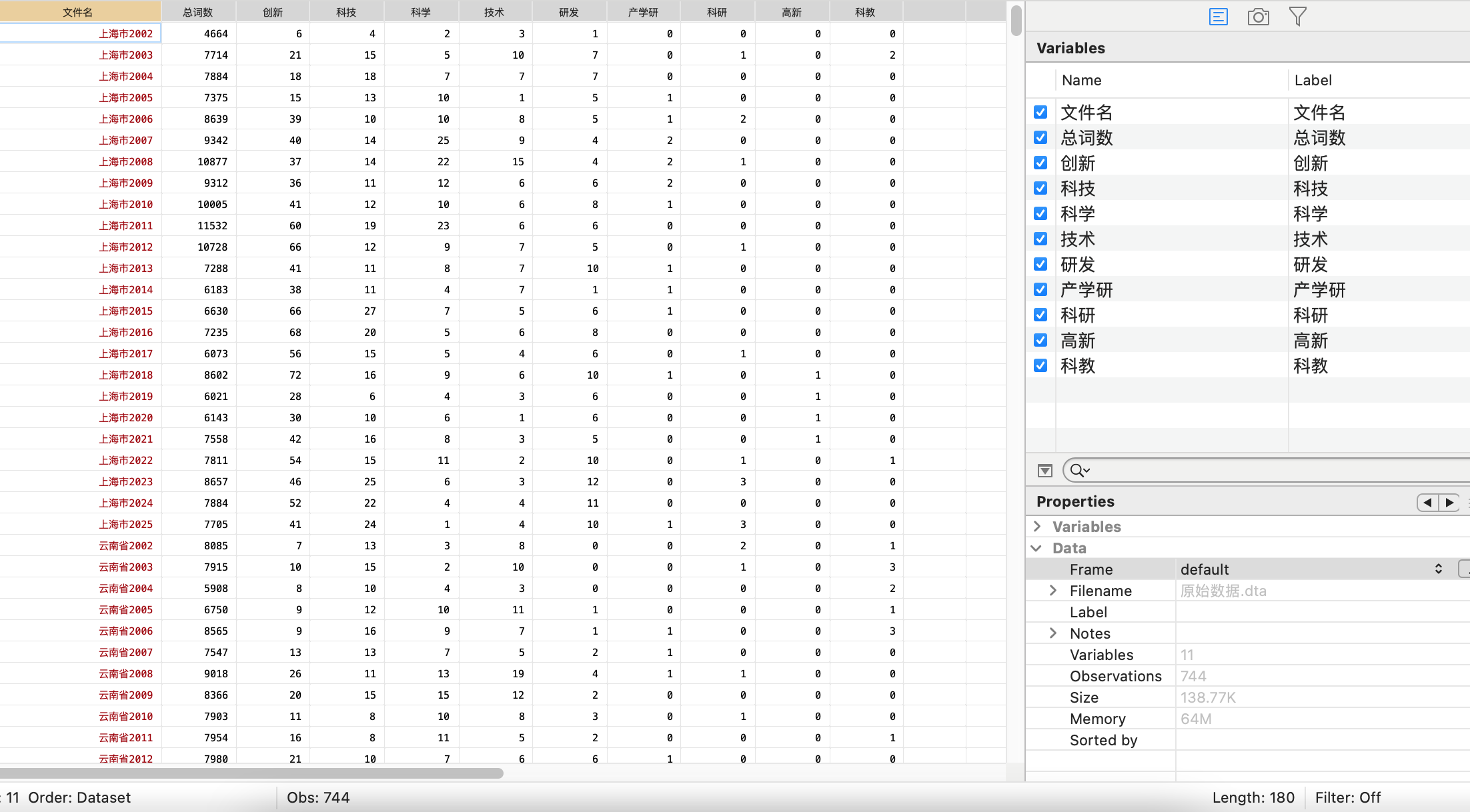Viewport: 1470px width, 812px height.
Task: Click the magnifier search options icon
Action: coord(1079,471)
